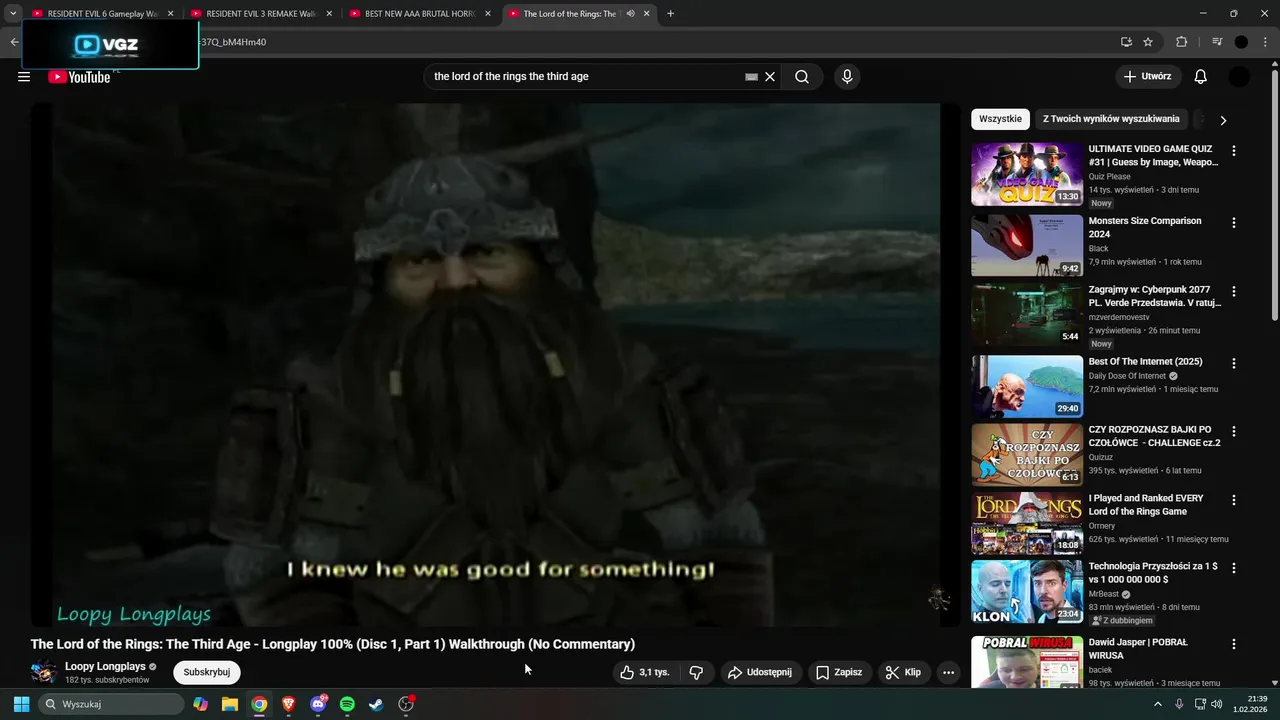
Task: Open the Quiz Please channel link
Action: pyautogui.click(x=1109, y=177)
